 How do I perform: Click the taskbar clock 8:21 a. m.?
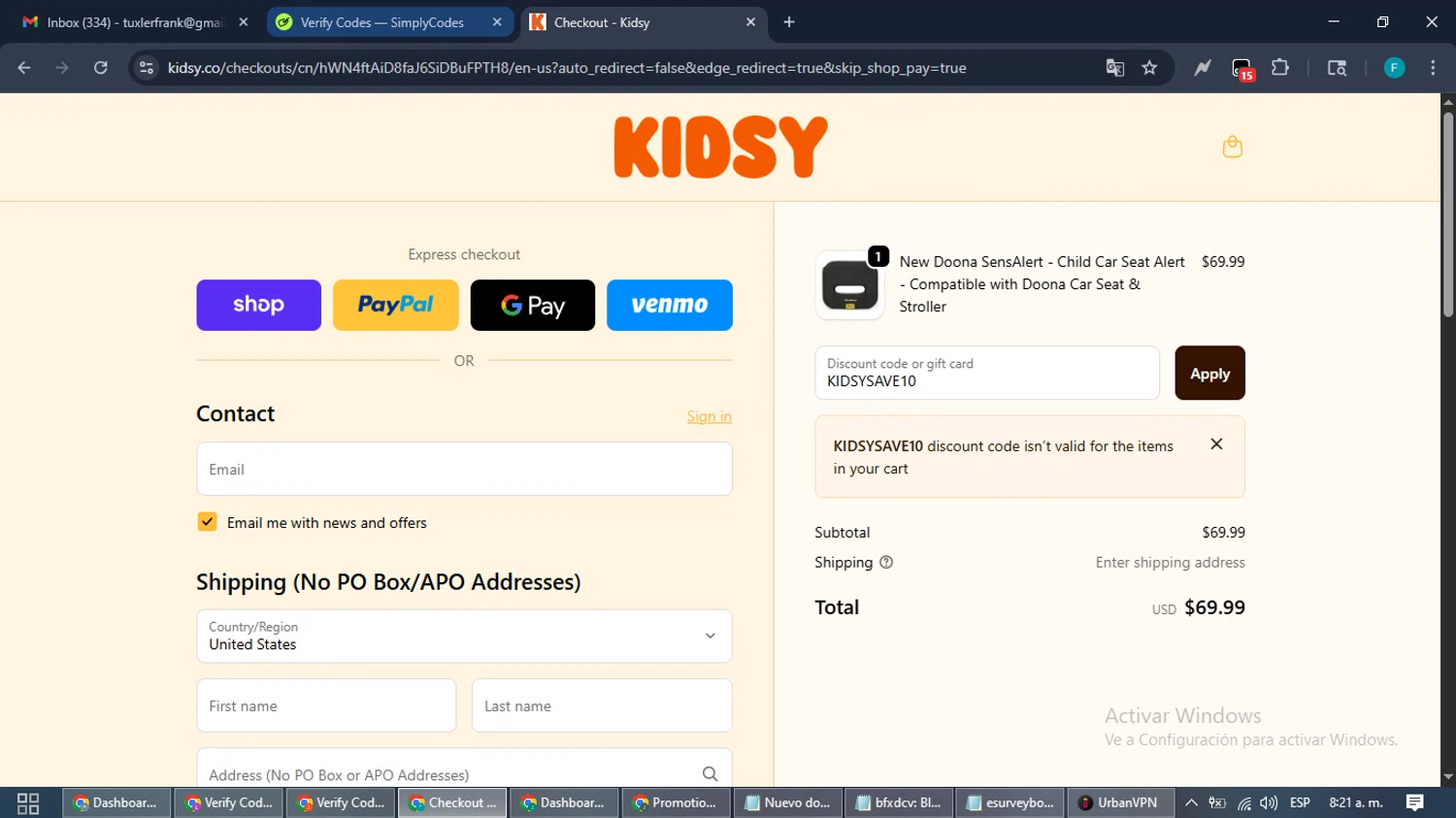1356,802
